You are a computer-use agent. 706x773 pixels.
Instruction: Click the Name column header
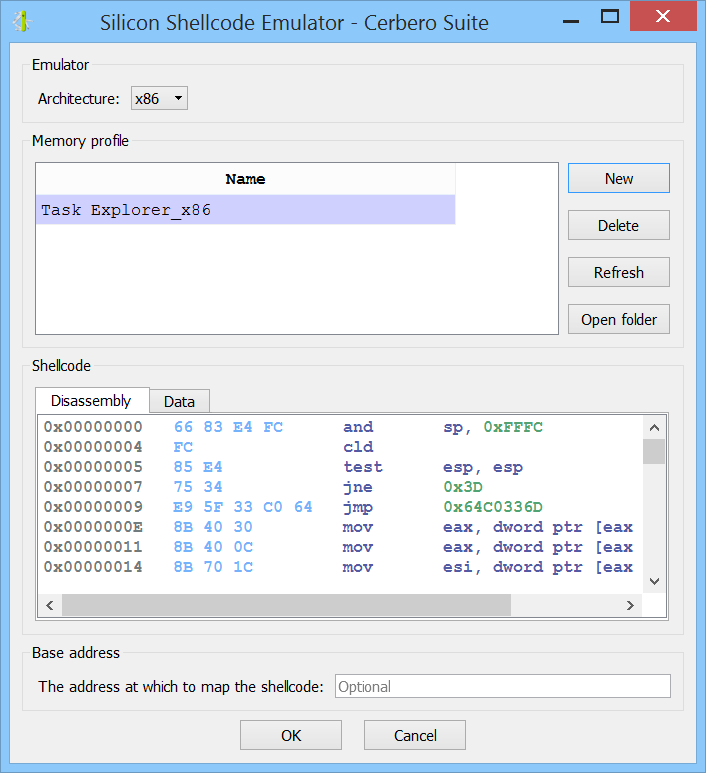point(246,179)
